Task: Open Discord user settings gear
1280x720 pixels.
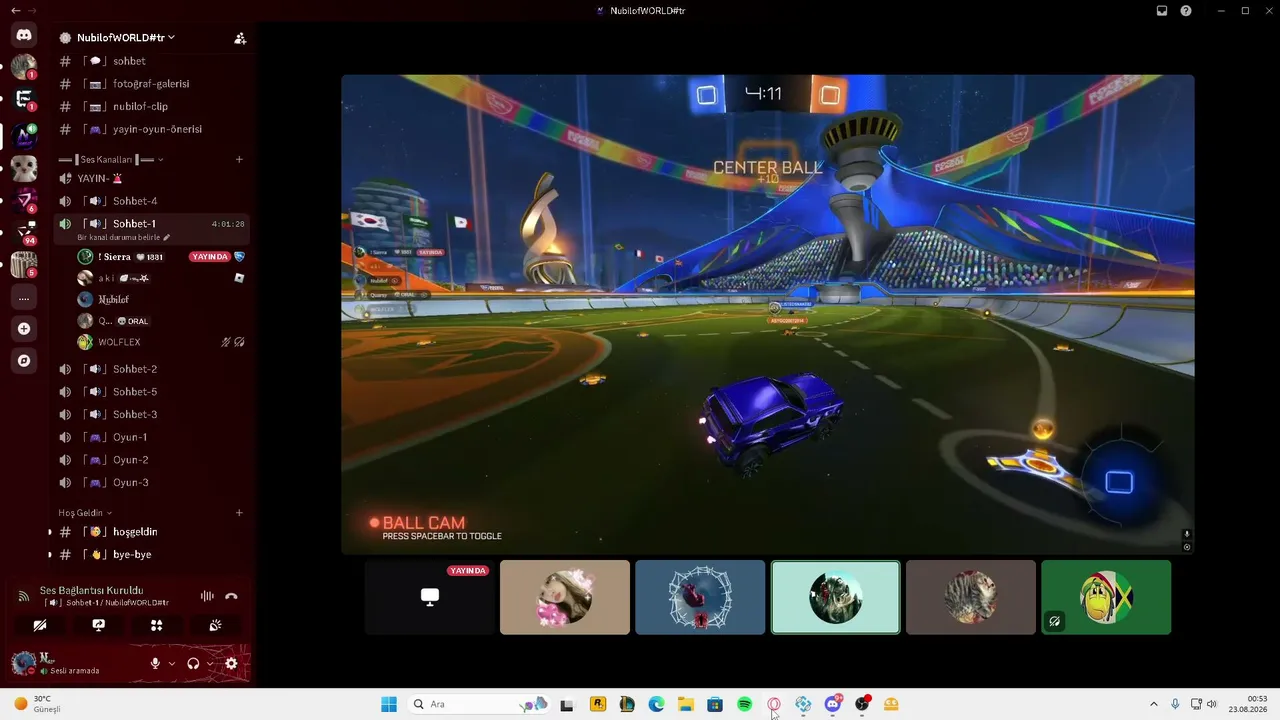Action: (231, 663)
